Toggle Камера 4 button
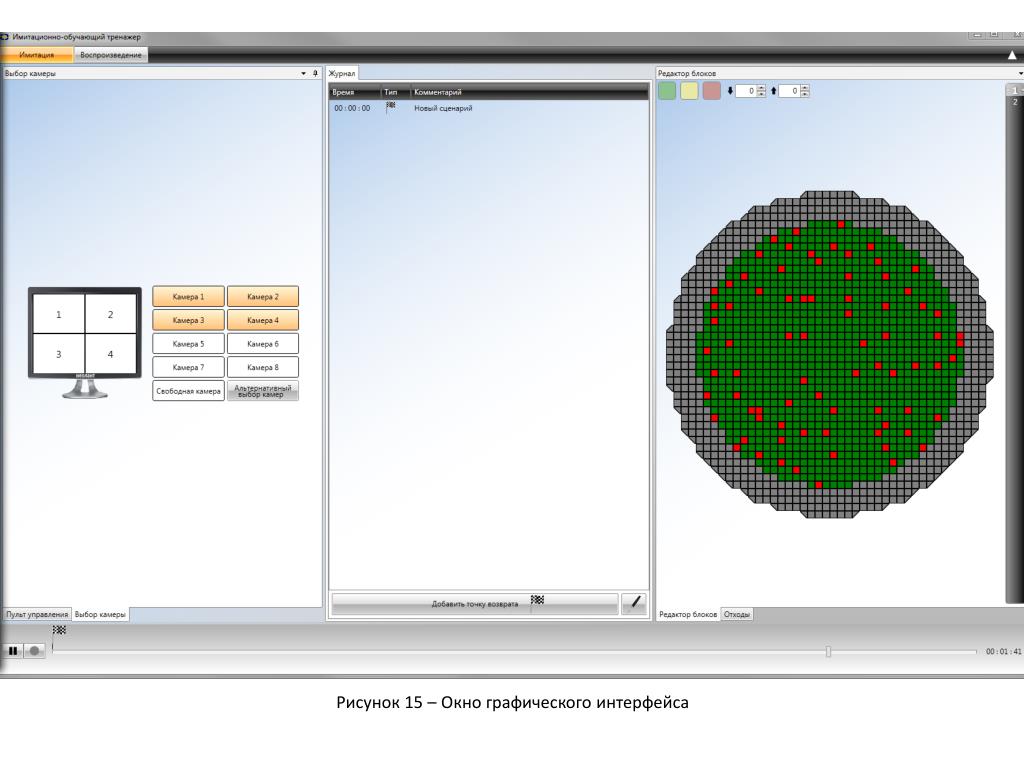Viewport: 1024px width, 768px height. point(263,320)
